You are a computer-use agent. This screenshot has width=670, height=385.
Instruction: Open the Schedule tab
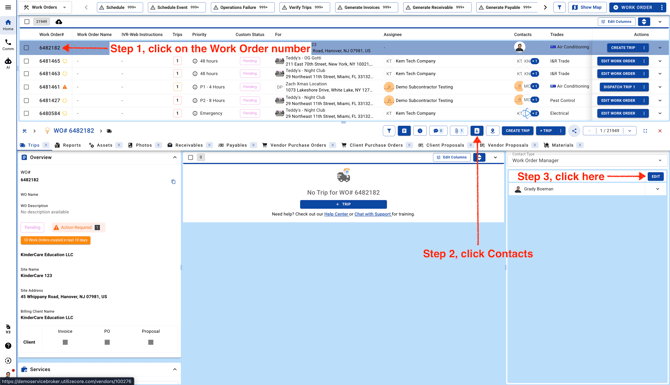pos(120,7)
